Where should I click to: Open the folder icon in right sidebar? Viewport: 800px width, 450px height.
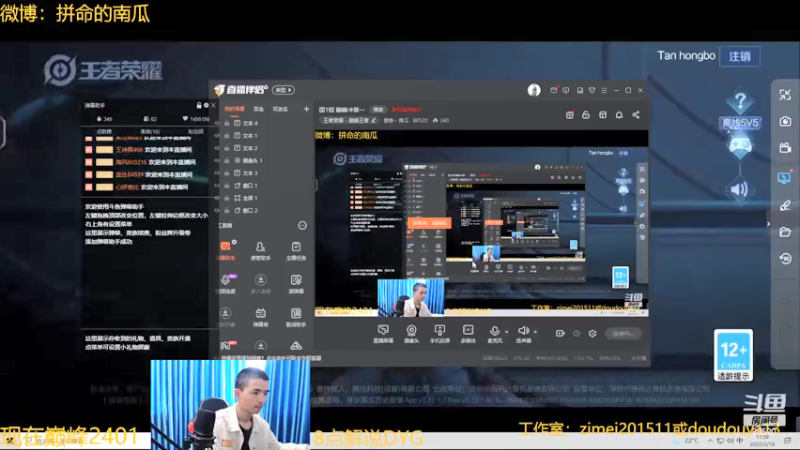tap(785, 232)
